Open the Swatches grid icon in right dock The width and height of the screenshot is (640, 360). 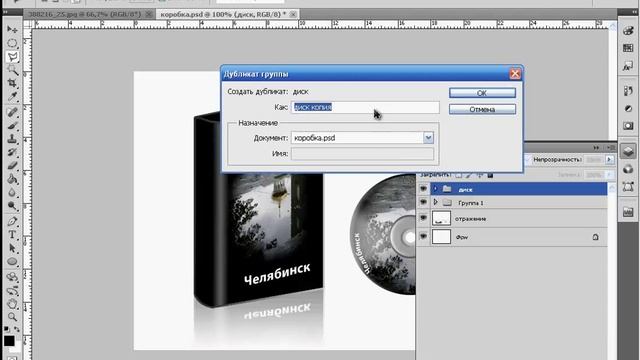628,48
